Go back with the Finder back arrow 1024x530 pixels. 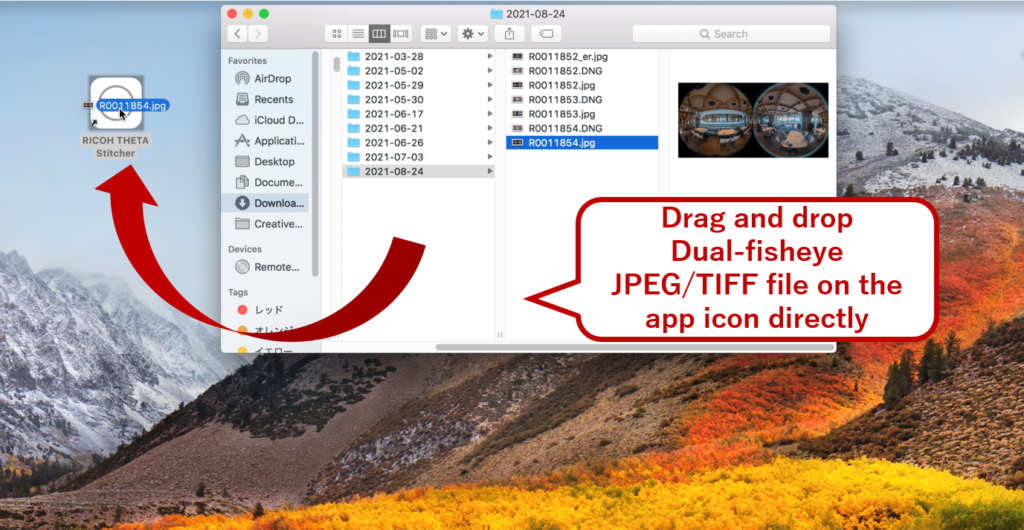[237, 33]
